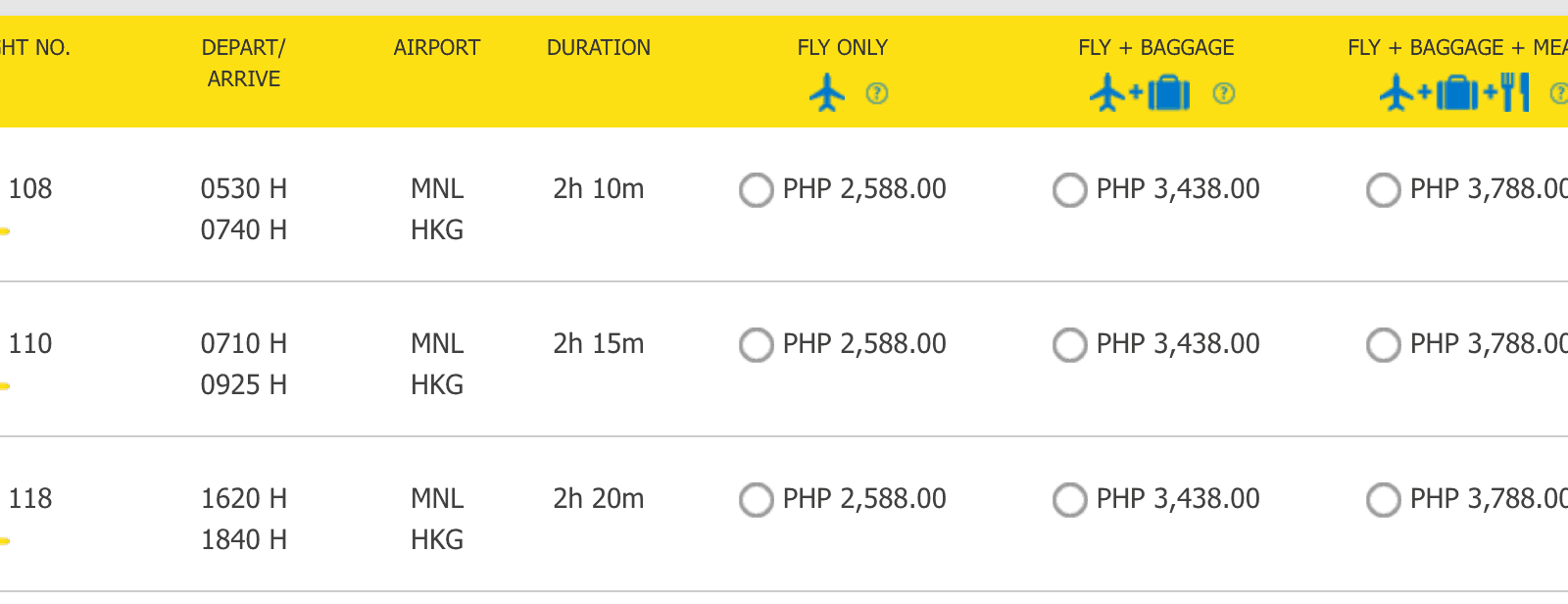
Task: Pick Fly + Baggage fare for flight 110
Action: coord(1070,344)
